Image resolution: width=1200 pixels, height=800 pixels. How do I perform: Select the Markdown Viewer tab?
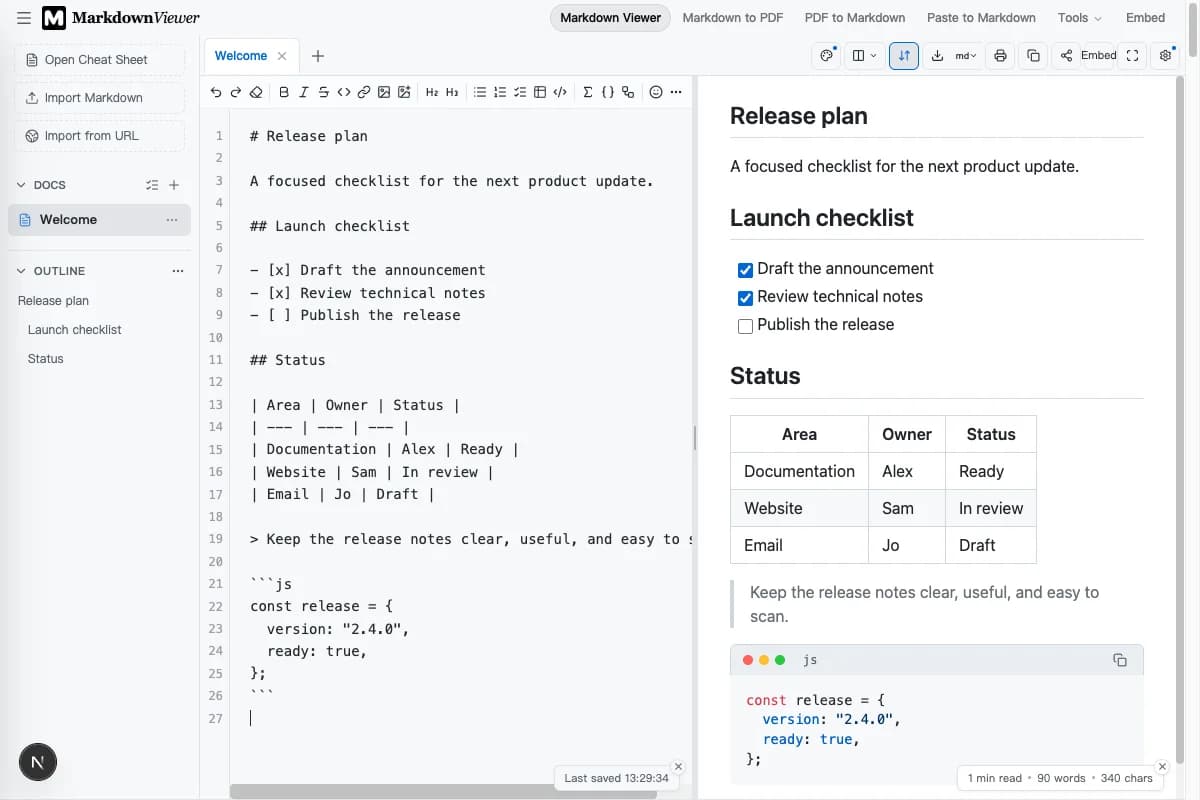coord(610,18)
